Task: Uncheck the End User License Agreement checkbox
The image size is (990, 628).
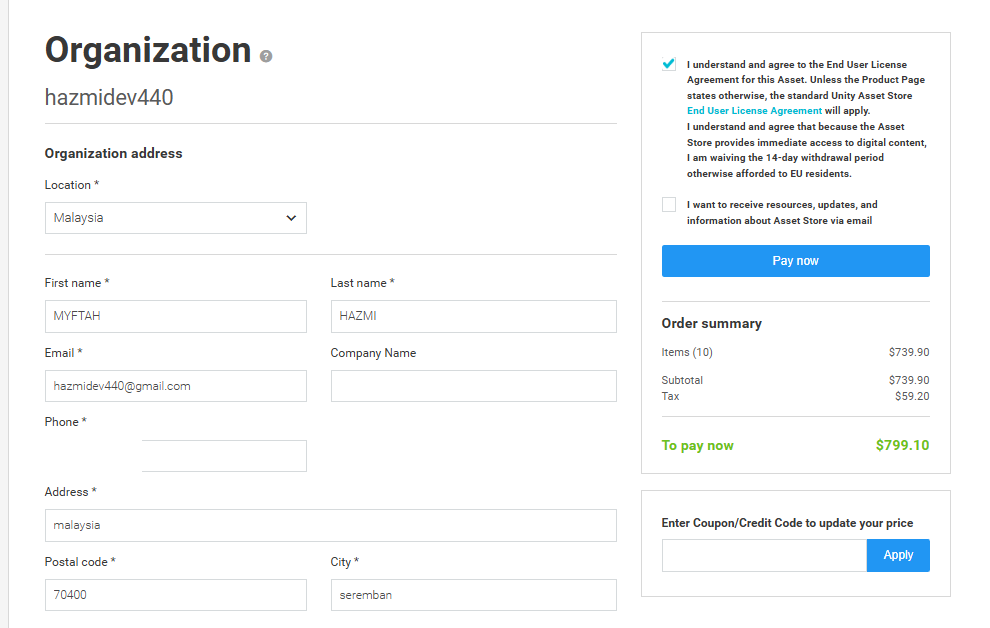Action: point(669,64)
